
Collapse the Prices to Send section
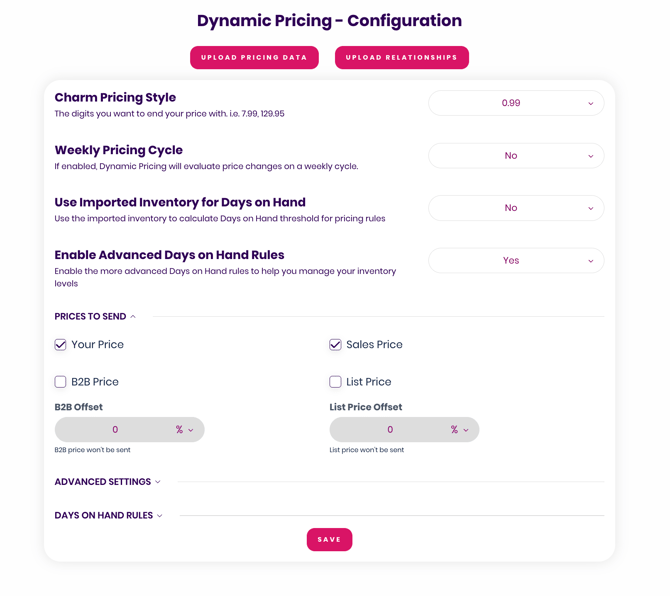click(94, 317)
